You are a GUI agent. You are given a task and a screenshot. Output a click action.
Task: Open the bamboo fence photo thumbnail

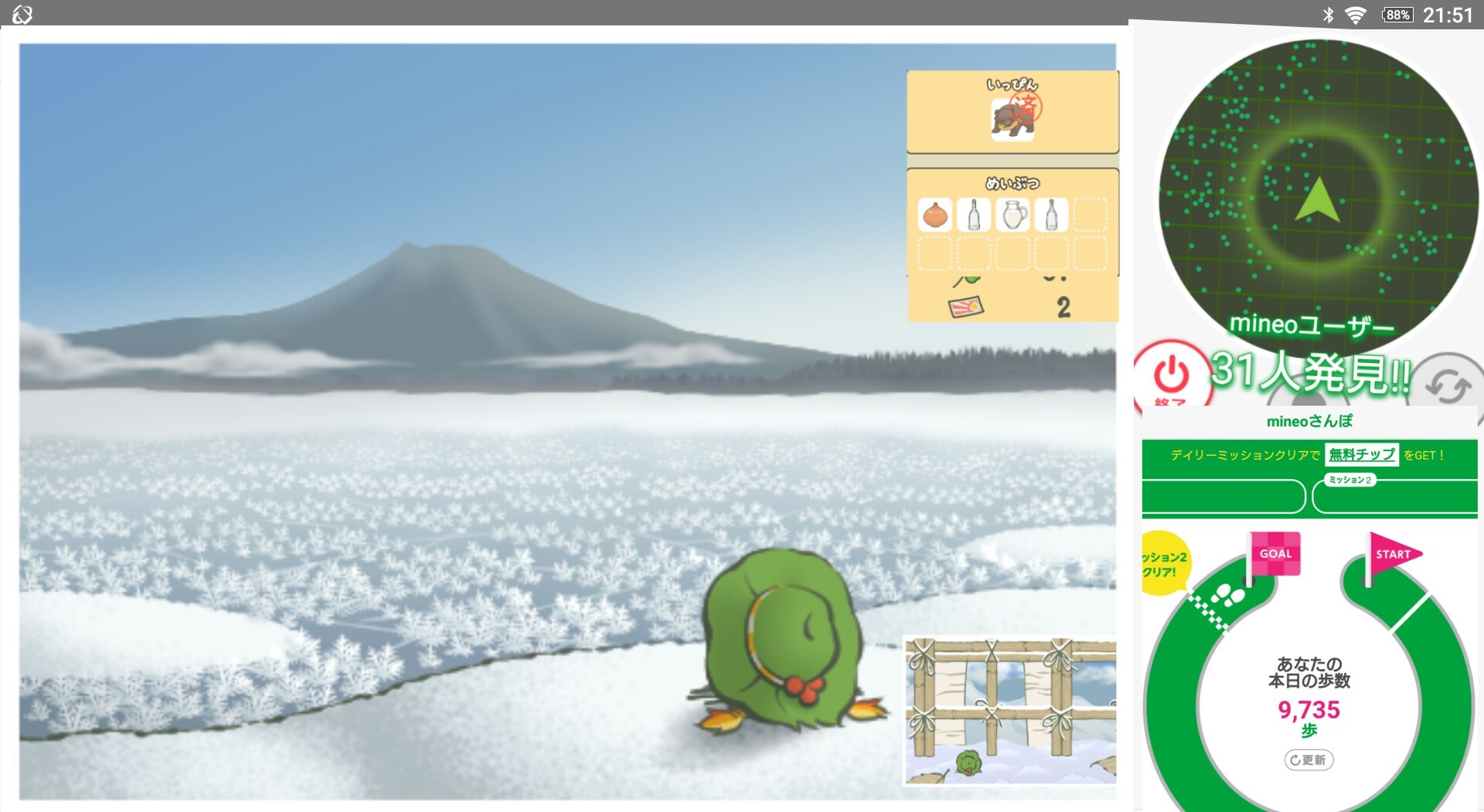(x=1010, y=710)
